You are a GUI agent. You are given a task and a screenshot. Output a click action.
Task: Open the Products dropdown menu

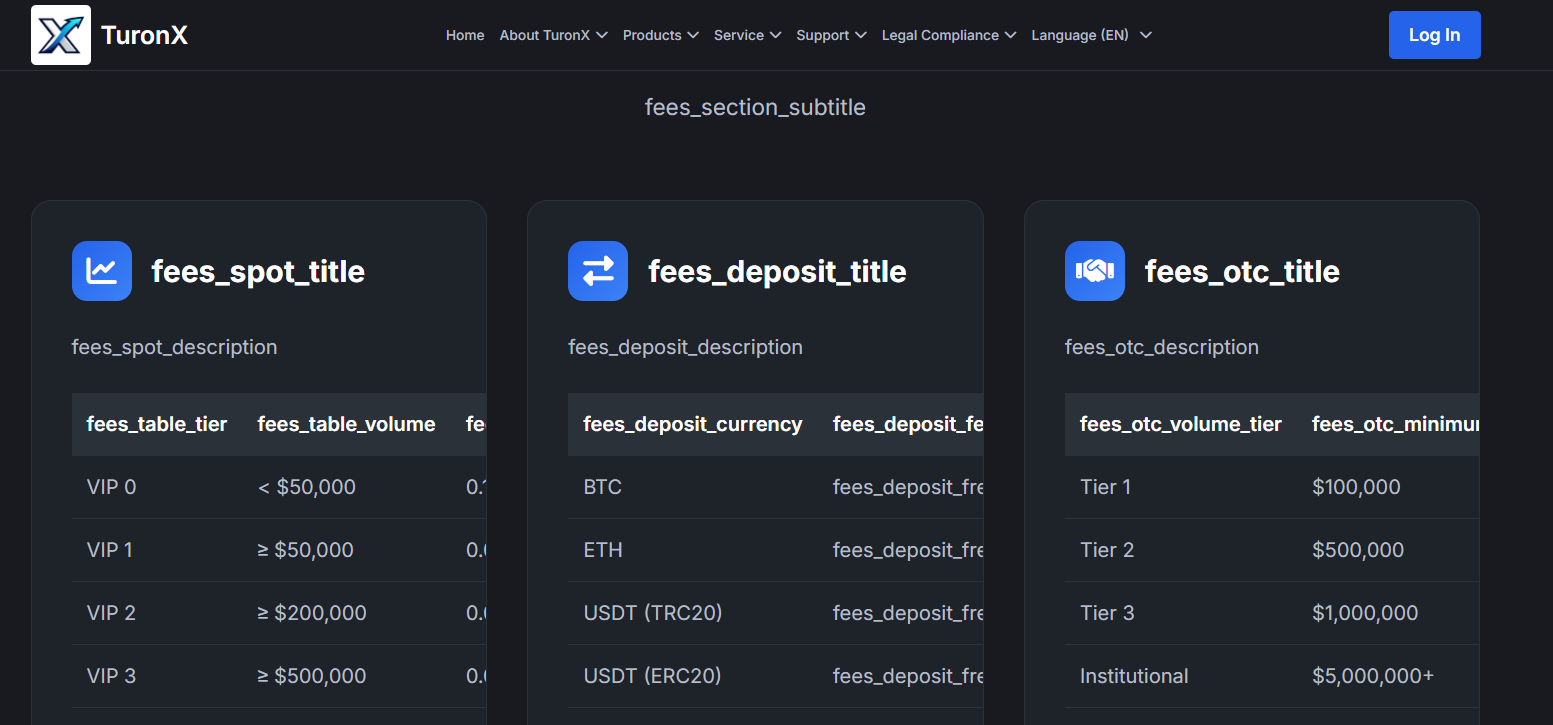pos(660,35)
